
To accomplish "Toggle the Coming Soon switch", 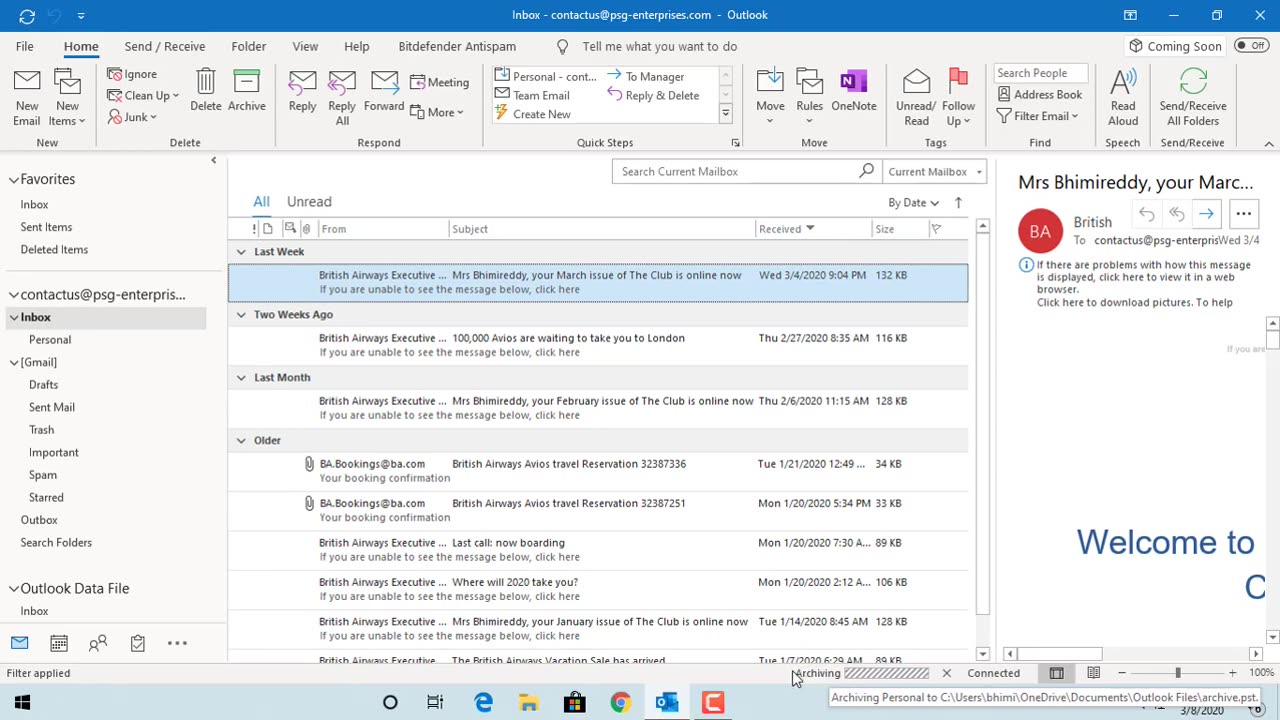I will (1251, 46).
